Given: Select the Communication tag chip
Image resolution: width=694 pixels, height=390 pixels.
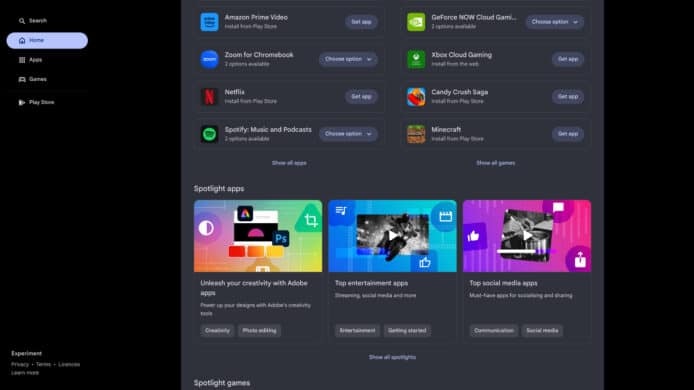Looking at the screenshot, I should tap(494, 331).
